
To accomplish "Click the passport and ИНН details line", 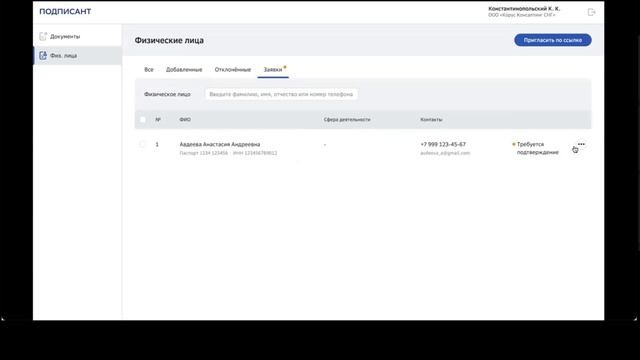I will click(x=228, y=153).
